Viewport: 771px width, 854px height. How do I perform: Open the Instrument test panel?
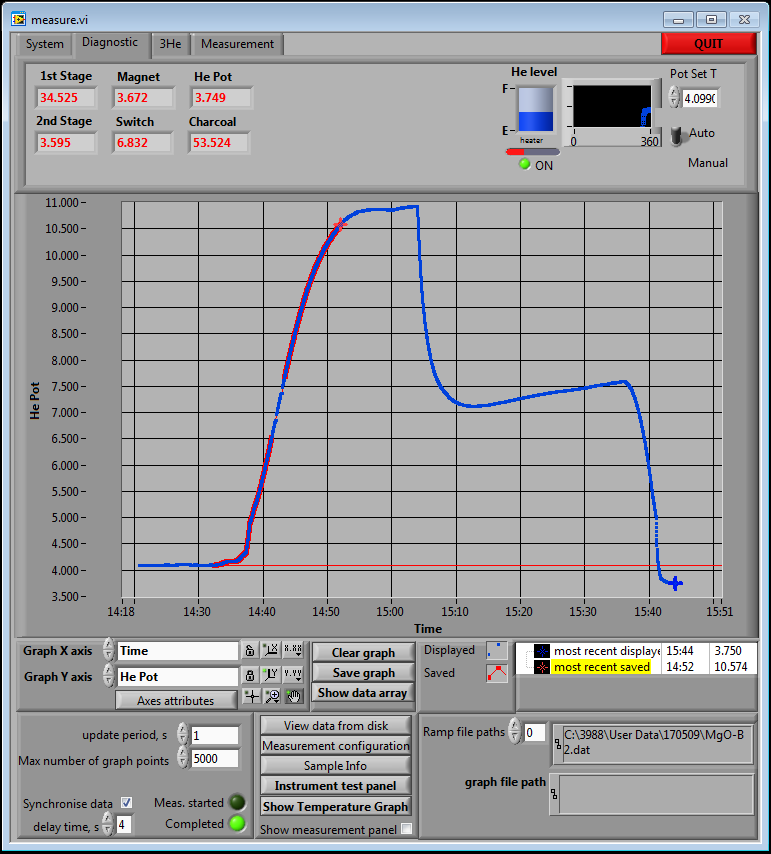(x=336, y=786)
